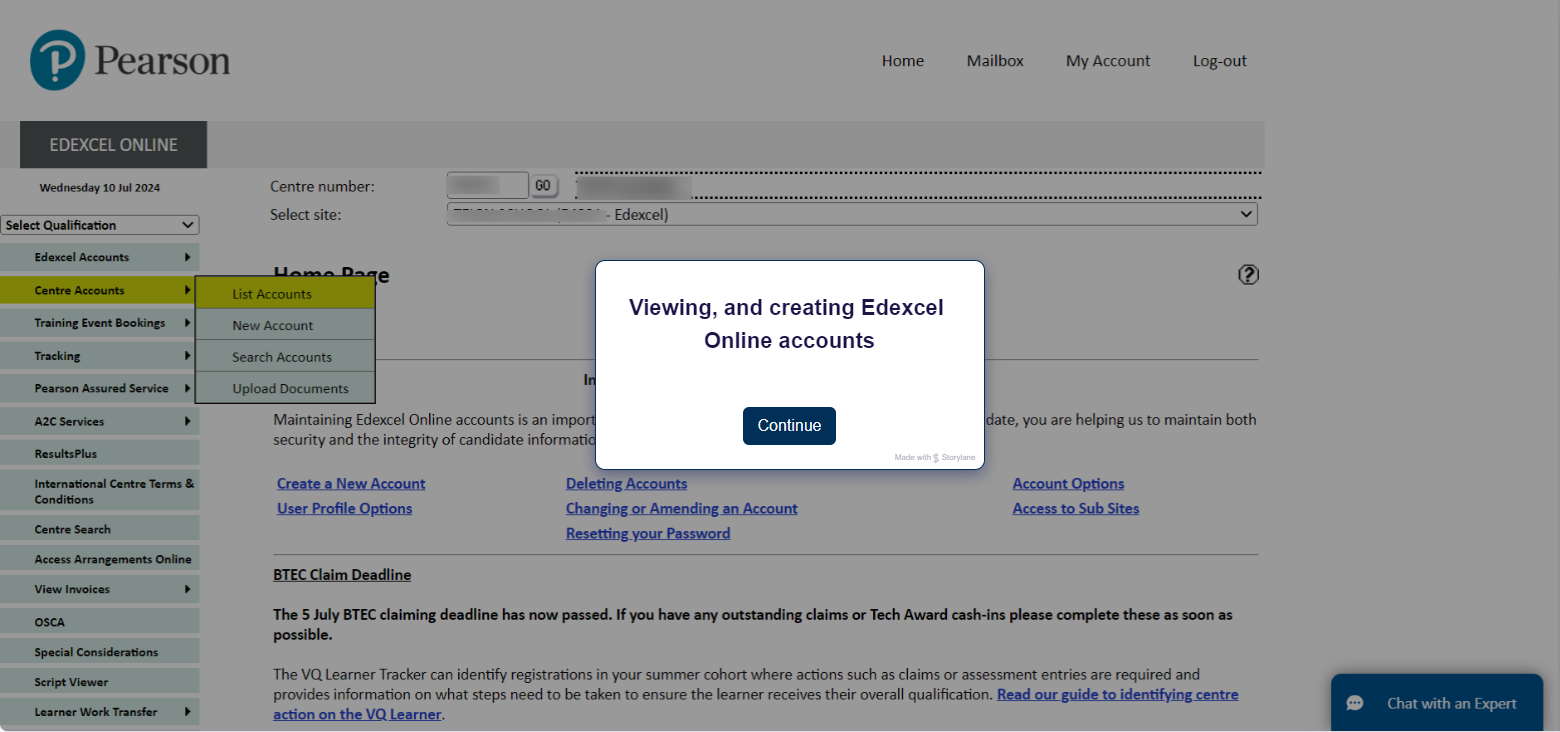Open the help question mark icon

pyautogui.click(x=1248, y=275)
